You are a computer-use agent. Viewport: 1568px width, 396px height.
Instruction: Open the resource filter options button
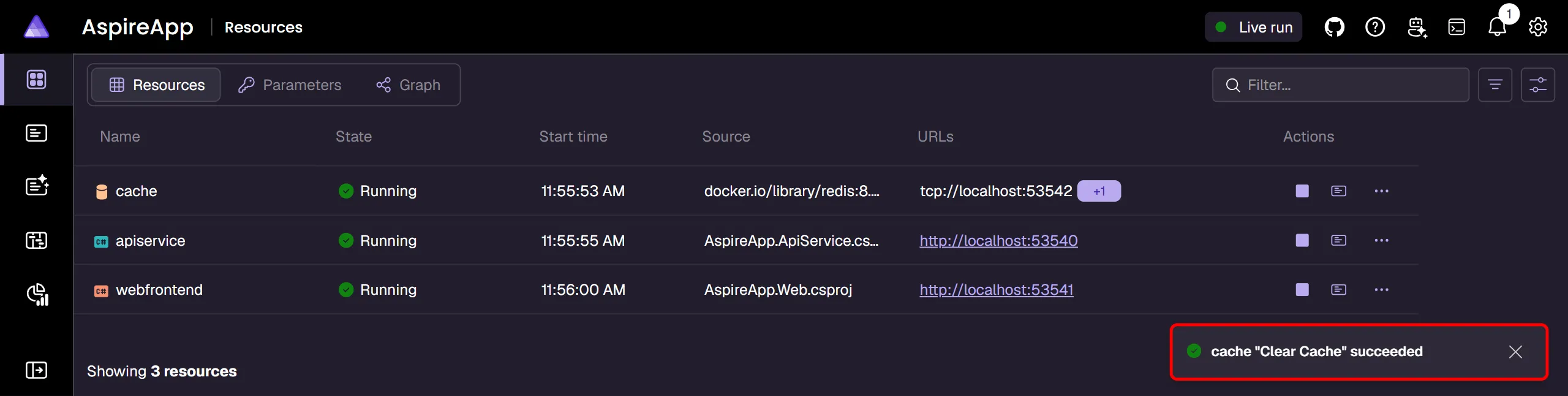tap(1495, 85)
